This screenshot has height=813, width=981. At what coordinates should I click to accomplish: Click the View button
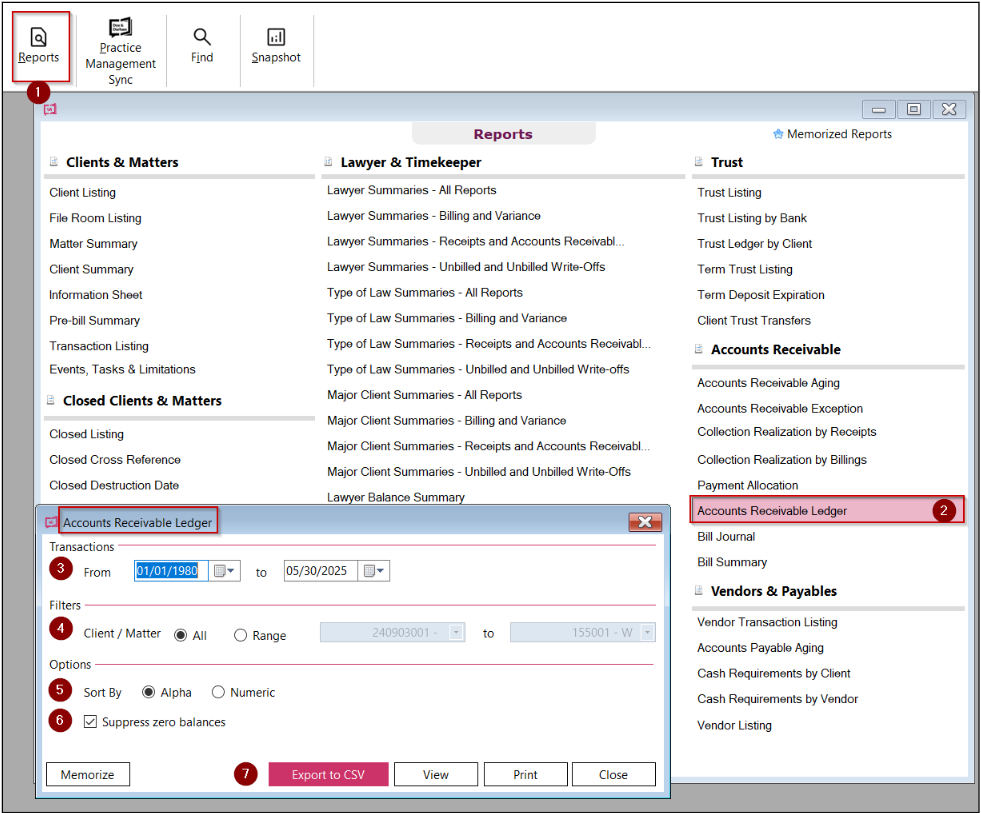click(x=435, y=774)
